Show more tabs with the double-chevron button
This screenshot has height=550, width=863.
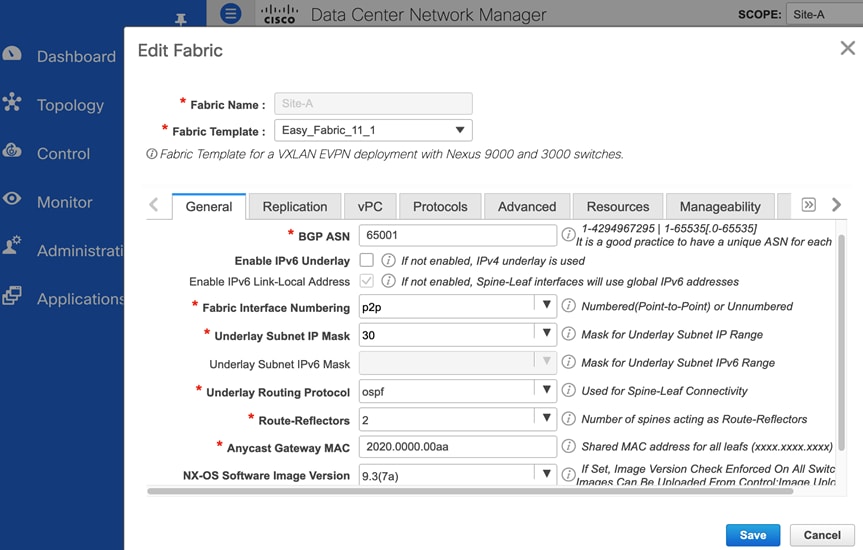809,204
